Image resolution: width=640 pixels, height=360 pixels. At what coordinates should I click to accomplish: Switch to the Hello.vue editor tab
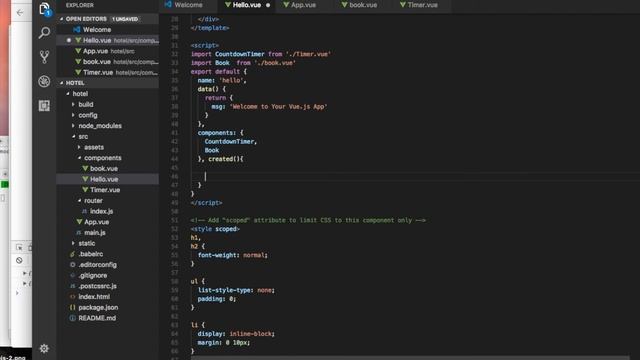pyautogui.click(x=247, y=5)
